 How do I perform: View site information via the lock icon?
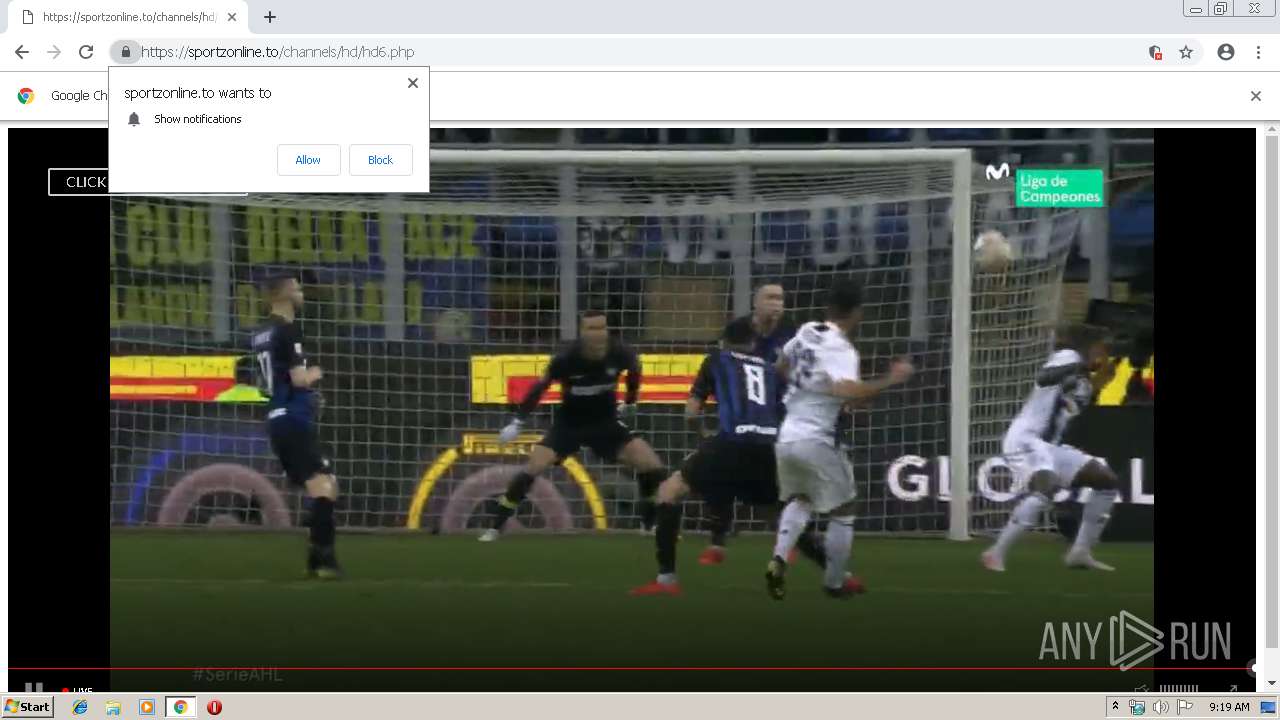(x=125, y=52)
